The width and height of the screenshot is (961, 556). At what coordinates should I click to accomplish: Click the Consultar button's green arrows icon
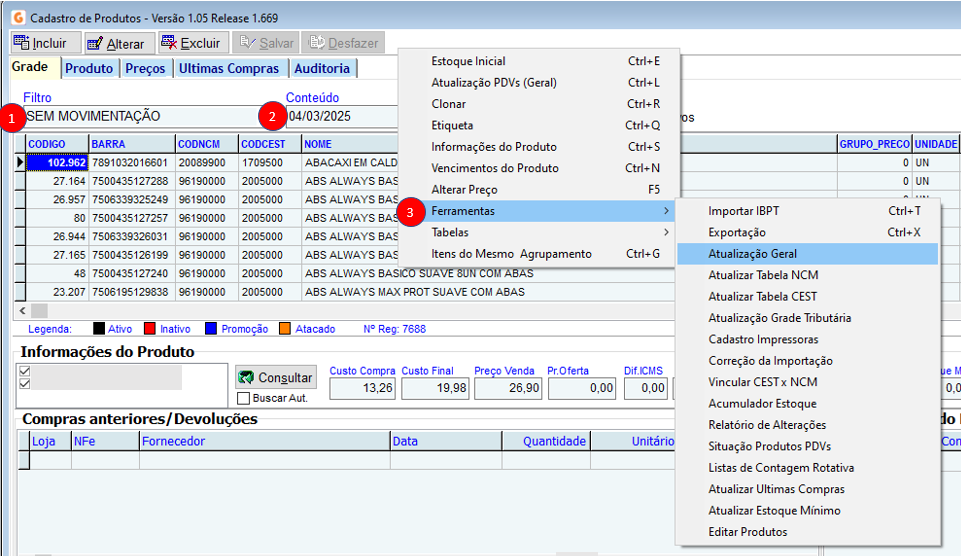click(x=246, y=377)
